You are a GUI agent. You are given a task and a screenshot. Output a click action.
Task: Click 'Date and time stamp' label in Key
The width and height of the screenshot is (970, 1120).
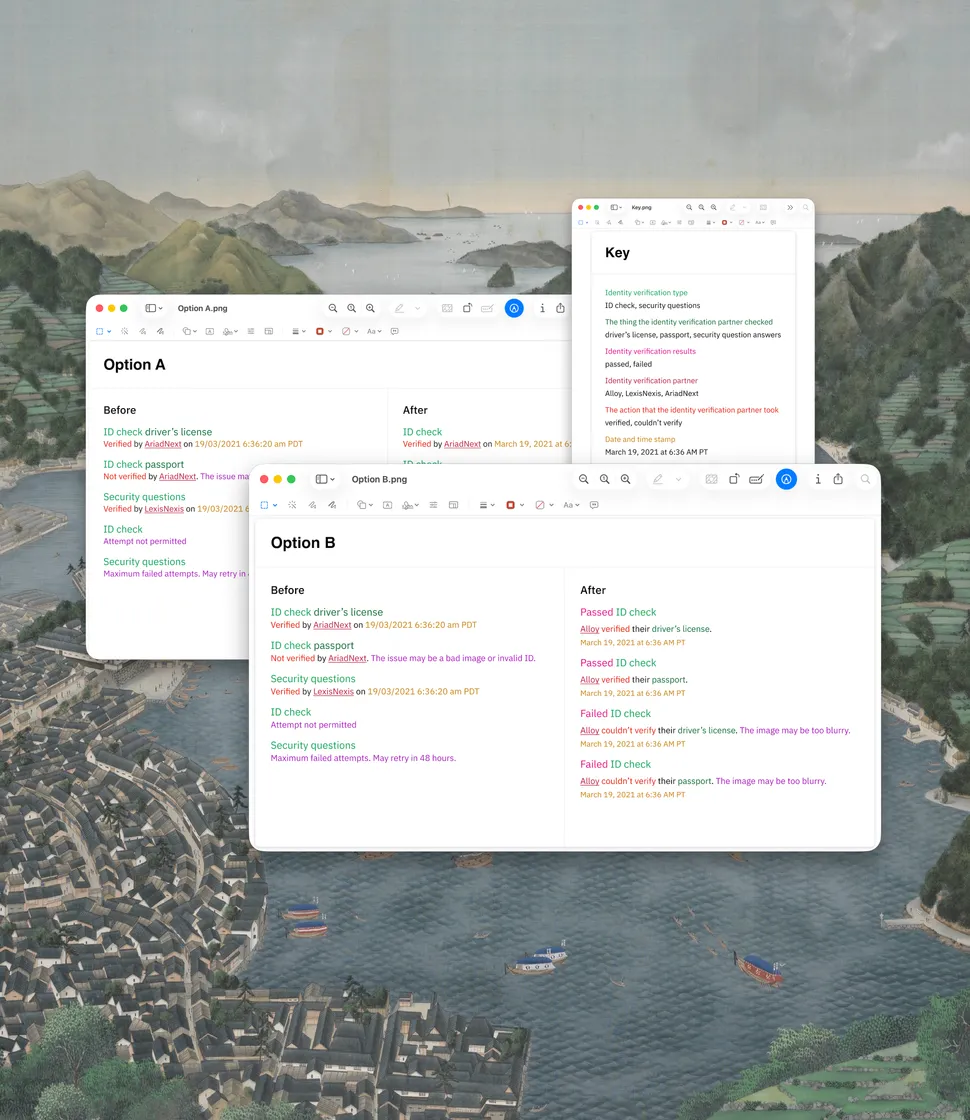640,439
